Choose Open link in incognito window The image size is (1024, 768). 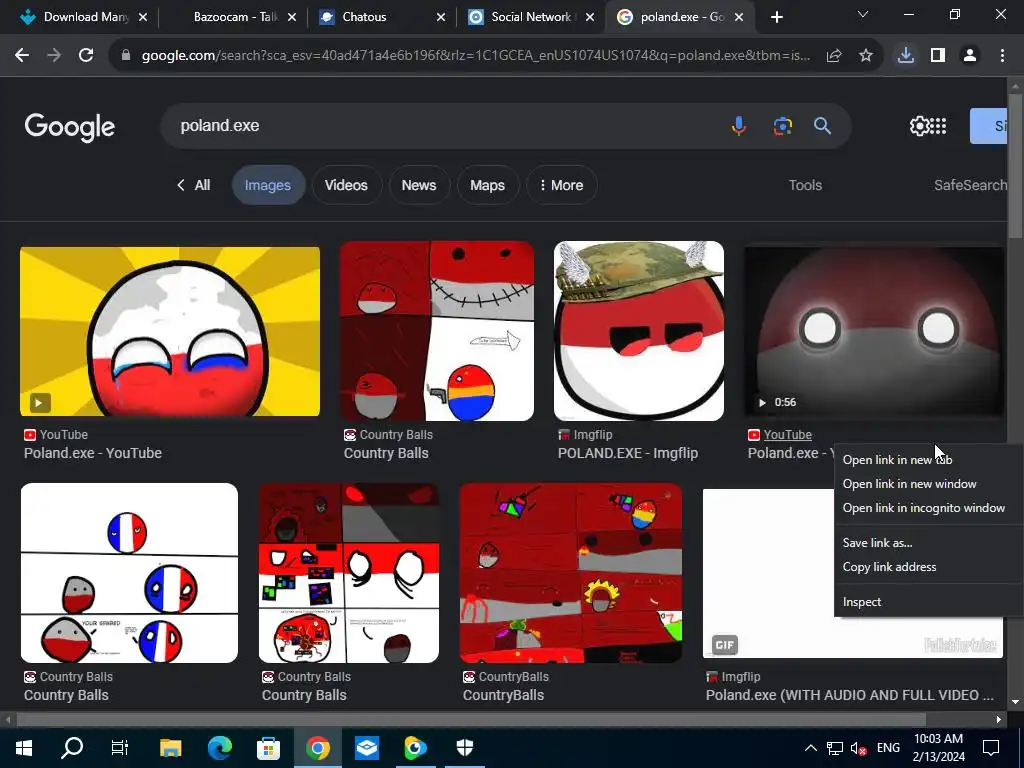coord(928,508)
